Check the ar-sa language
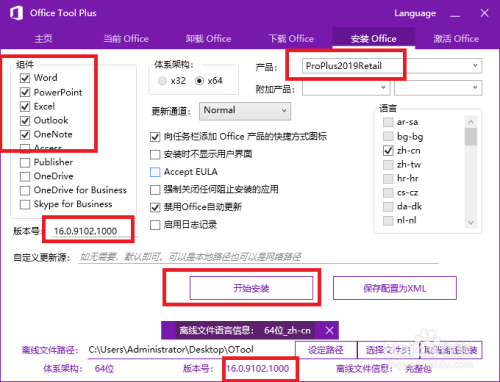This screenshot has width=500, height=382. pos(388,122)
